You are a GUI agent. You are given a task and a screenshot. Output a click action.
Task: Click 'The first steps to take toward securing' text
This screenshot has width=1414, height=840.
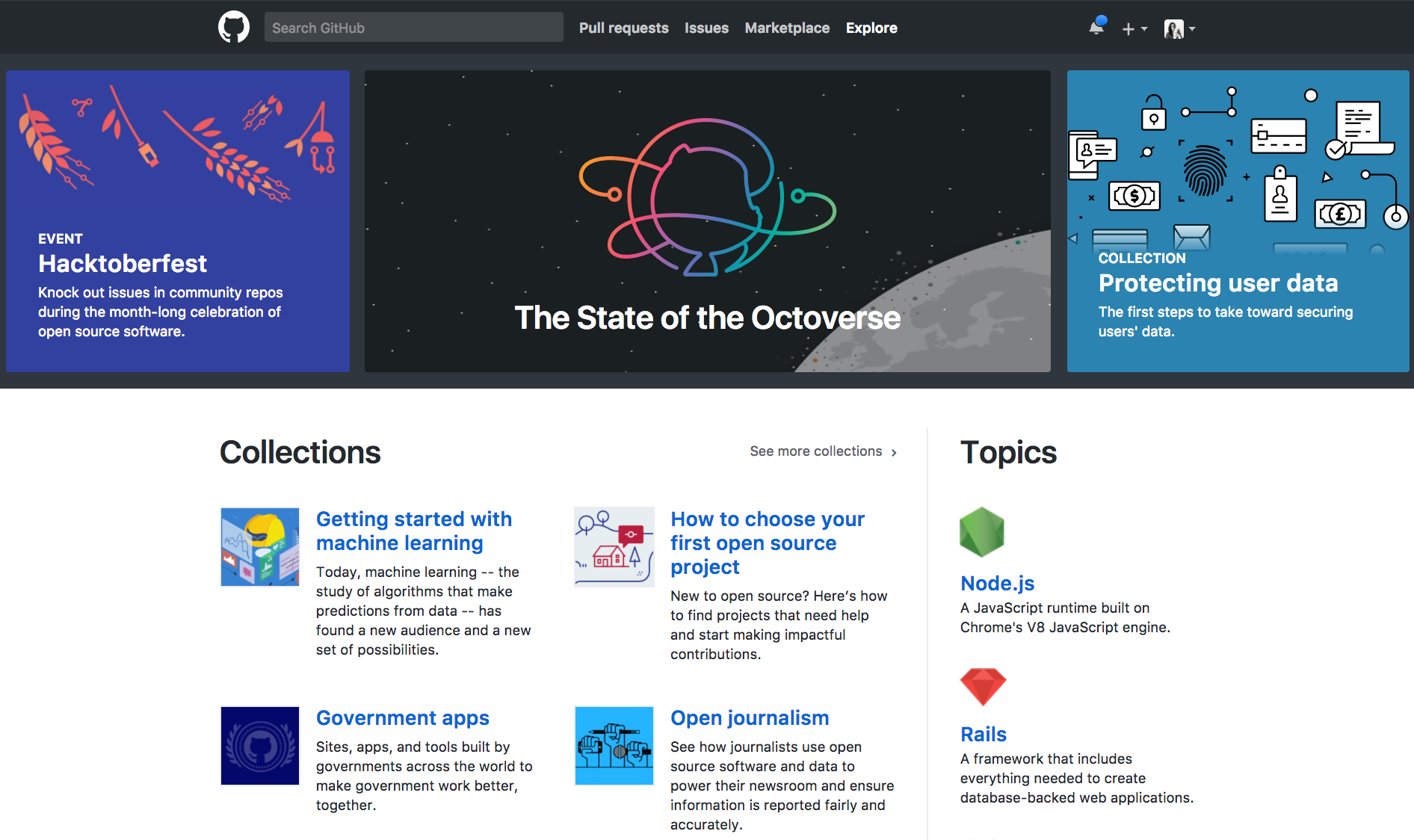[x=1226, y=312]
